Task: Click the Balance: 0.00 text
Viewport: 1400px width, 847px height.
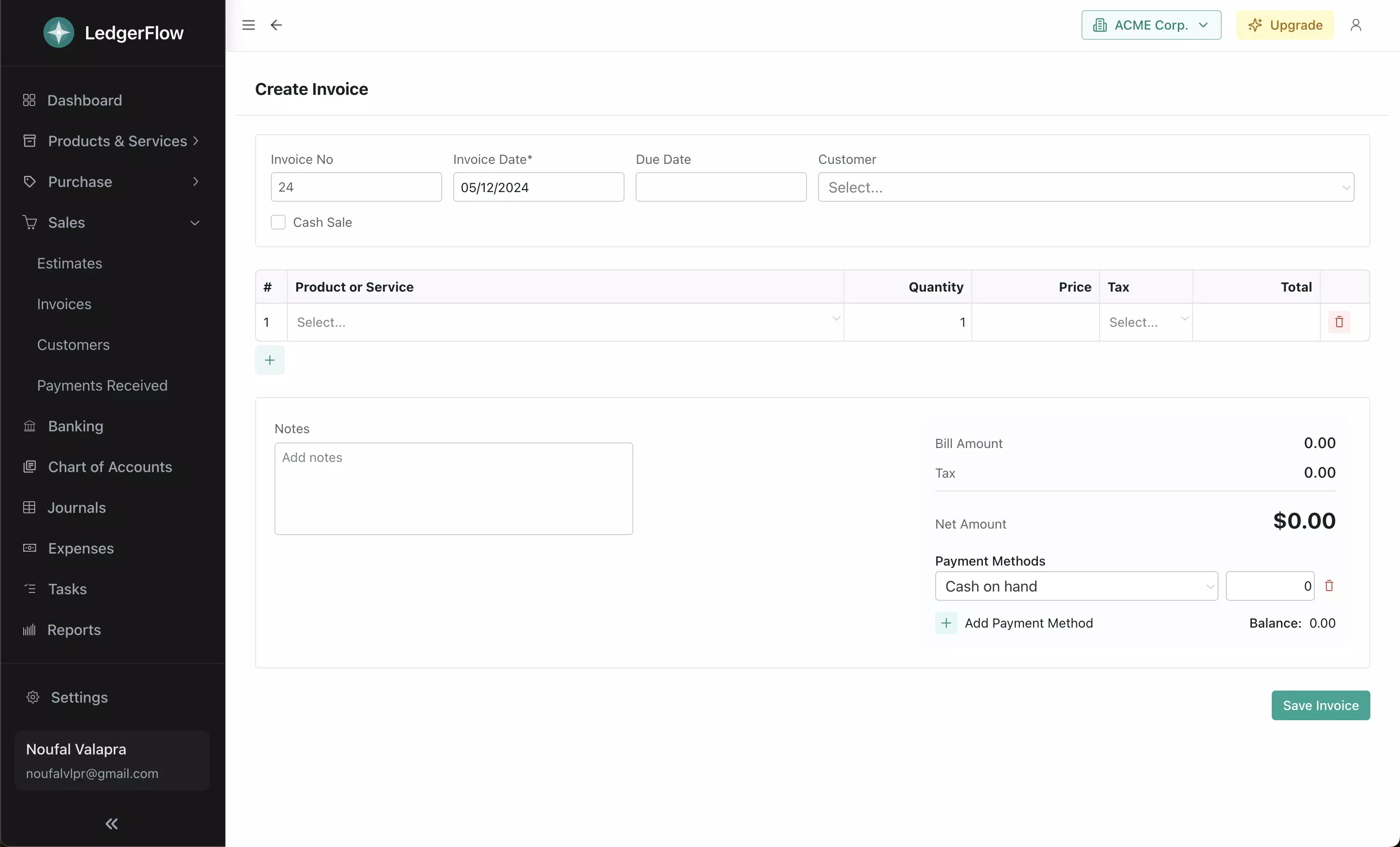Action: tap(1292, 623)
